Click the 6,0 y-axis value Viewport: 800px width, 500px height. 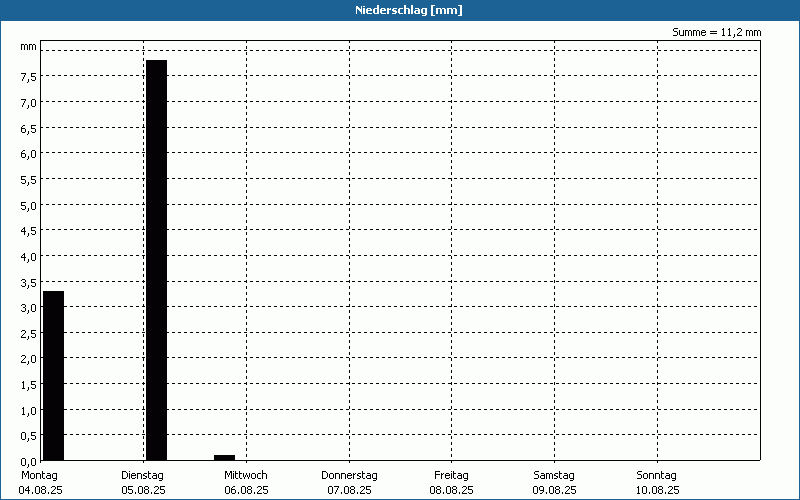tap(29, 154)
